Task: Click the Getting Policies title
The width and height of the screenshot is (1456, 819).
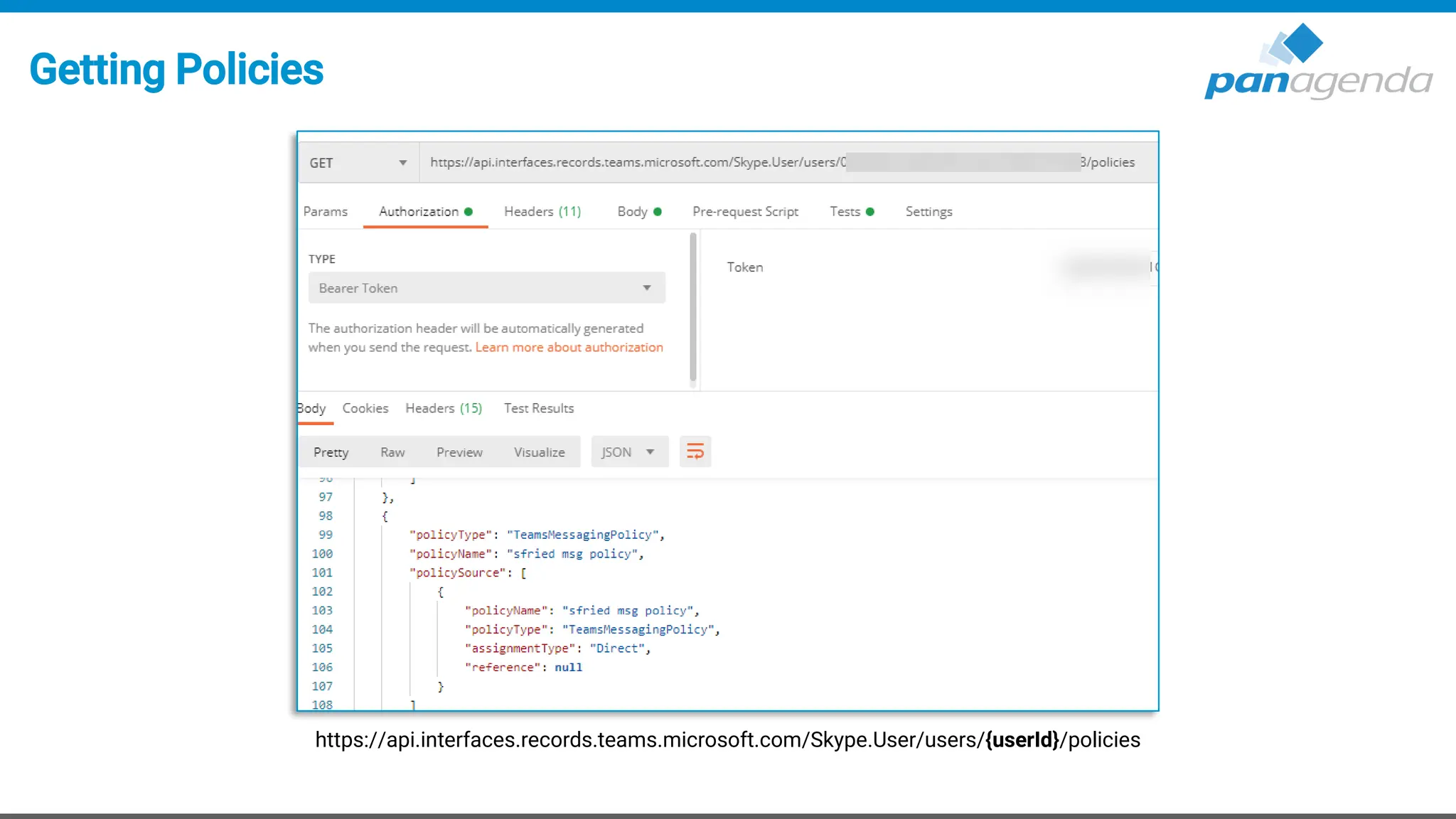Action: pos(176,70)
